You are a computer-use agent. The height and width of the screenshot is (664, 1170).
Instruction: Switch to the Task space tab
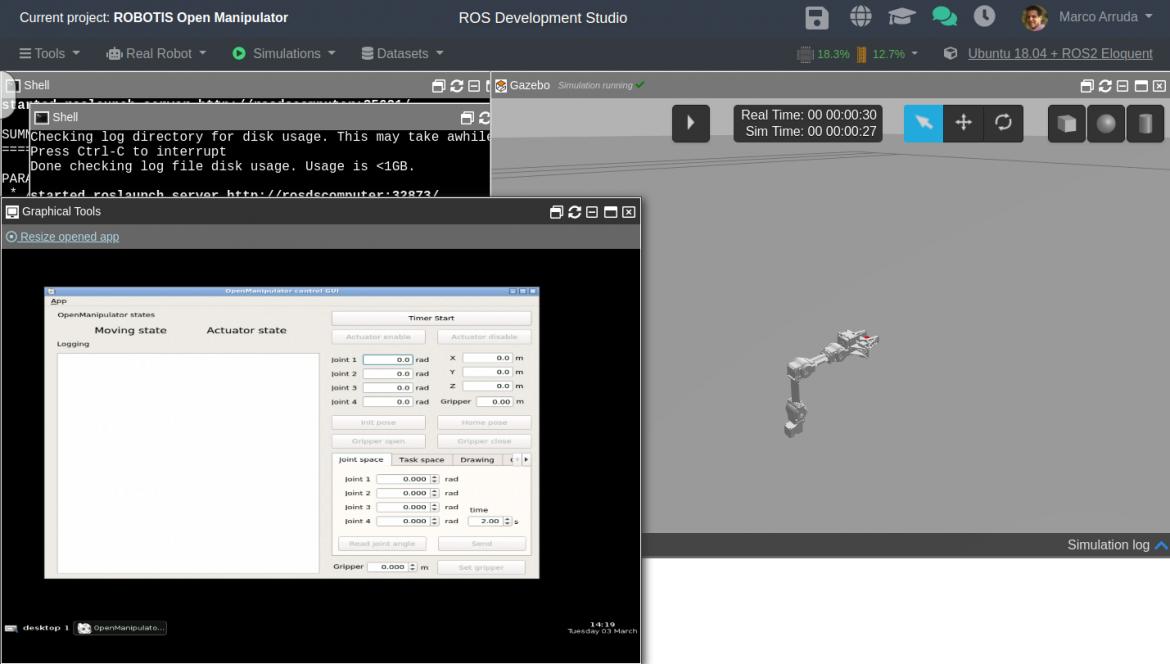[422, 460]
